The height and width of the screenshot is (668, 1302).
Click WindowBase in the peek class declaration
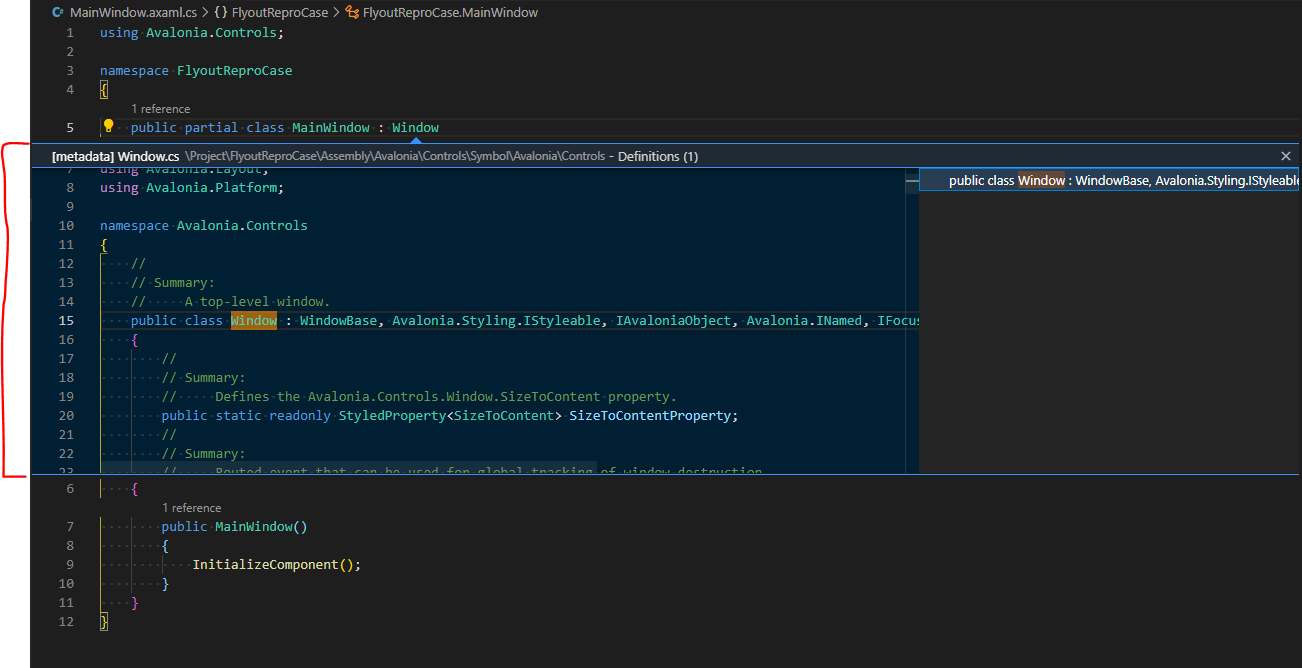pyautogui.click(x=338, y=320)
